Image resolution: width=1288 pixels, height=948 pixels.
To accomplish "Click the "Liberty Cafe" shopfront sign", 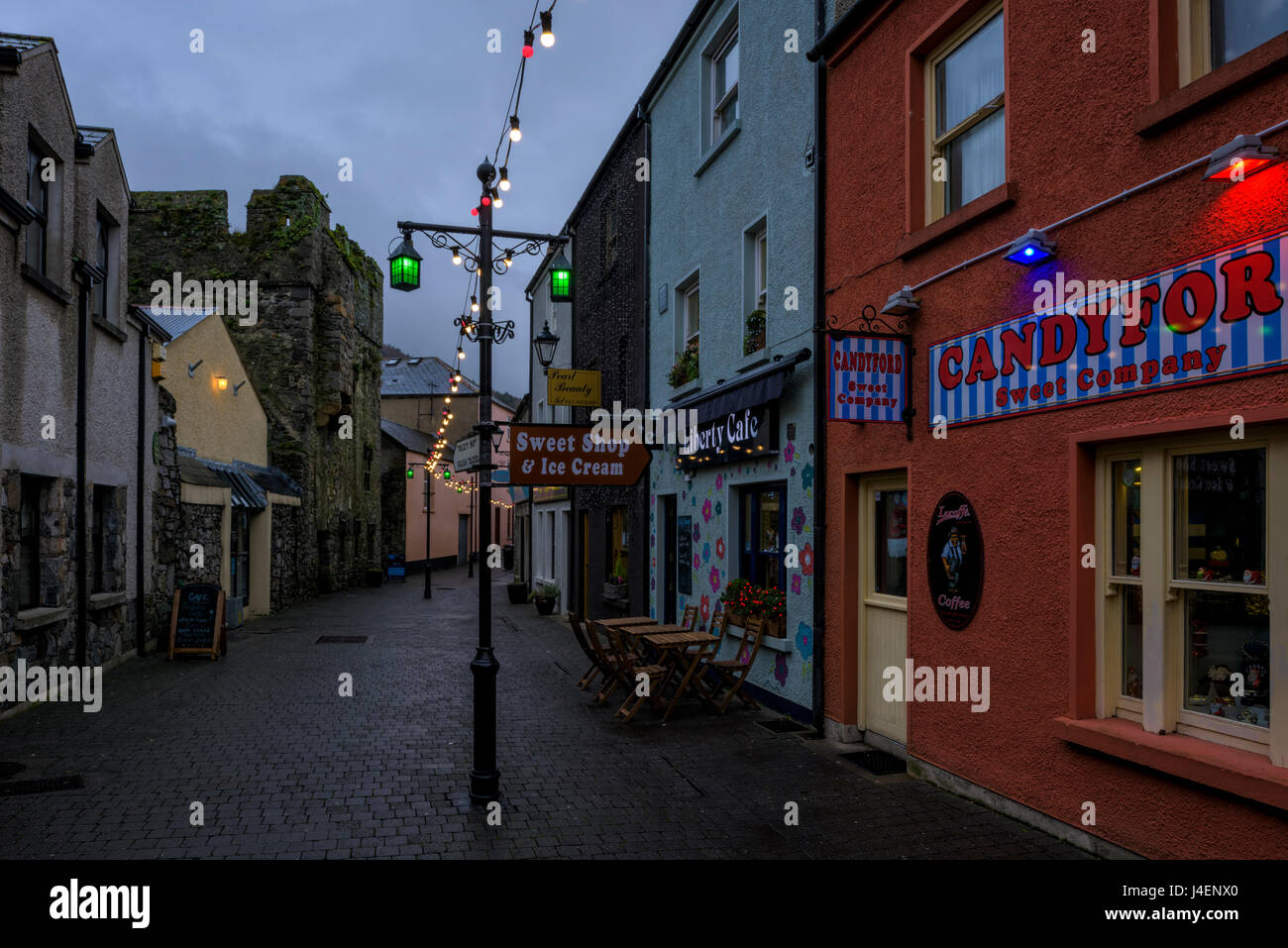I will tap(728, 435).
